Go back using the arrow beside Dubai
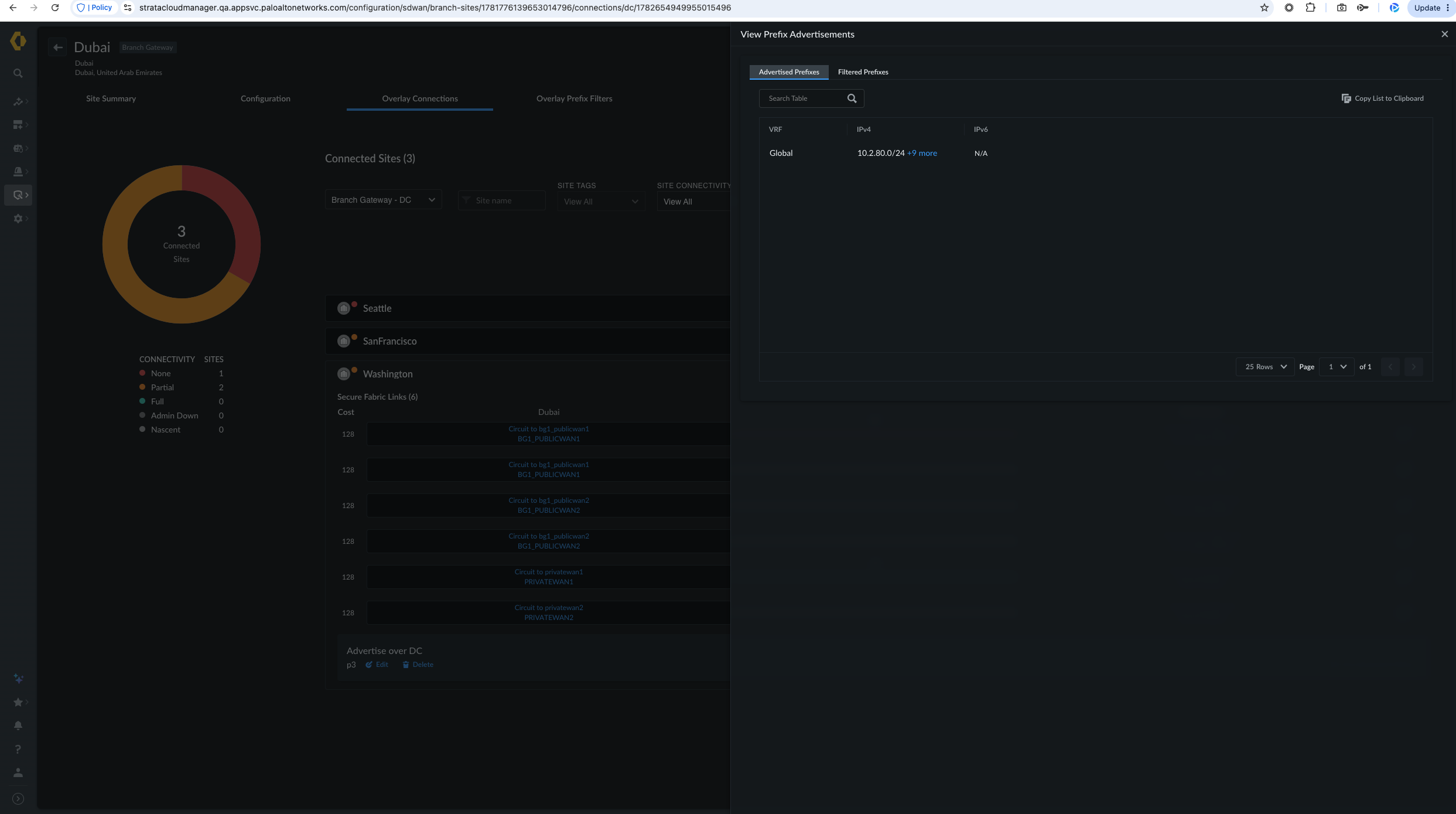 [x=57, y=47]
